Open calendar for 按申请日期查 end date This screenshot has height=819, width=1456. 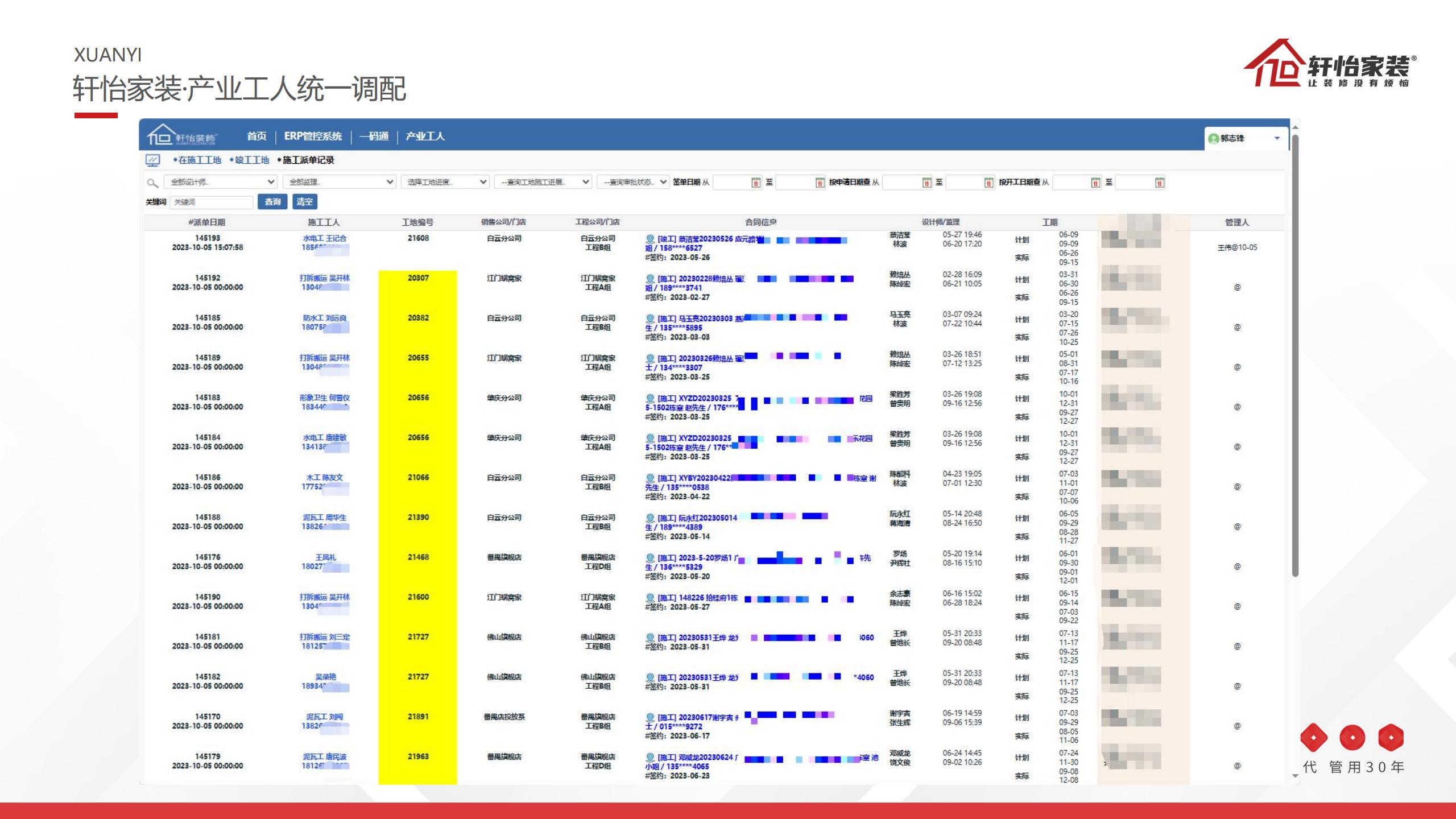(x=988, y=183)
